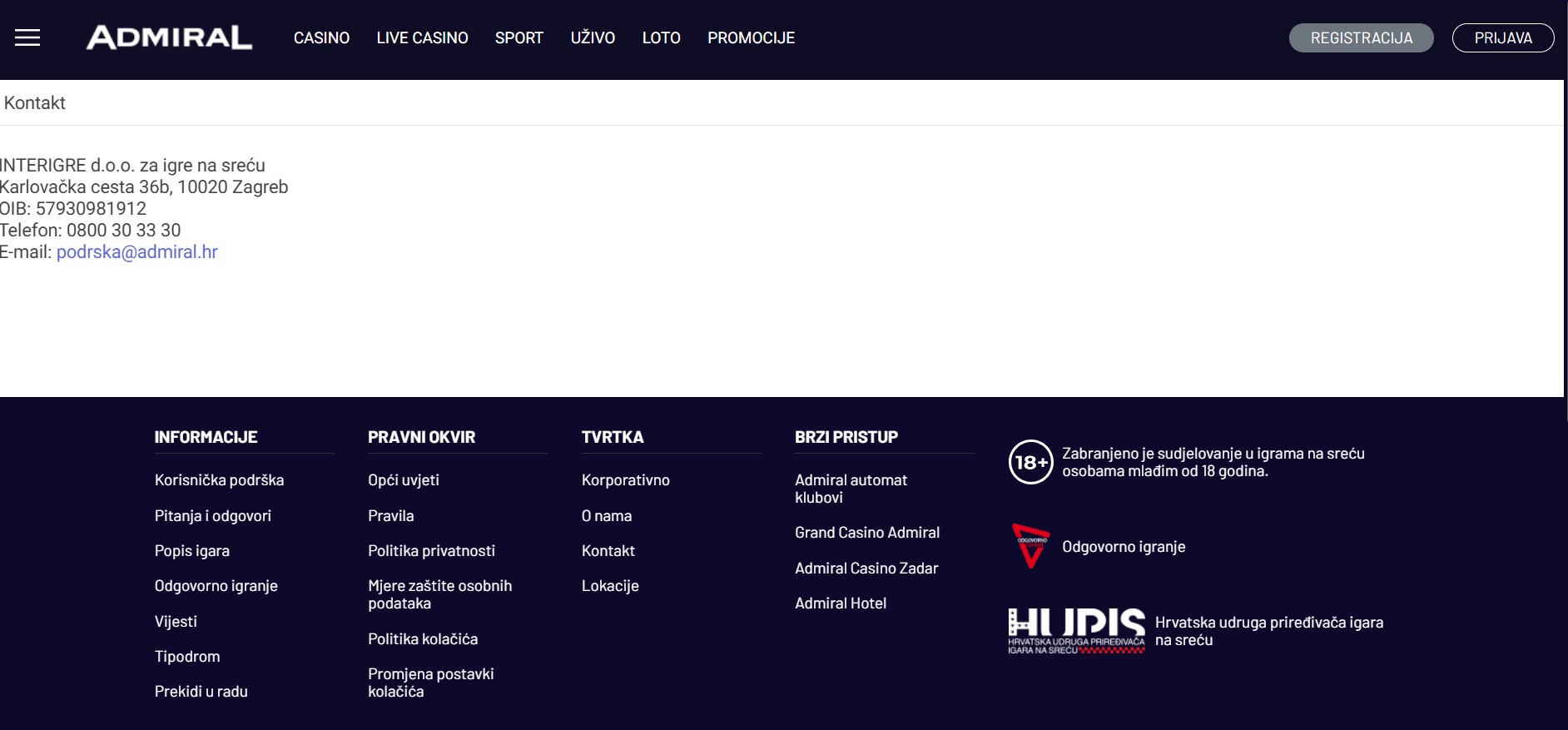This screenshot has height=730, width=1568.
Task: Open the Admiral Hotel link
Action: (x=841, y=603)
